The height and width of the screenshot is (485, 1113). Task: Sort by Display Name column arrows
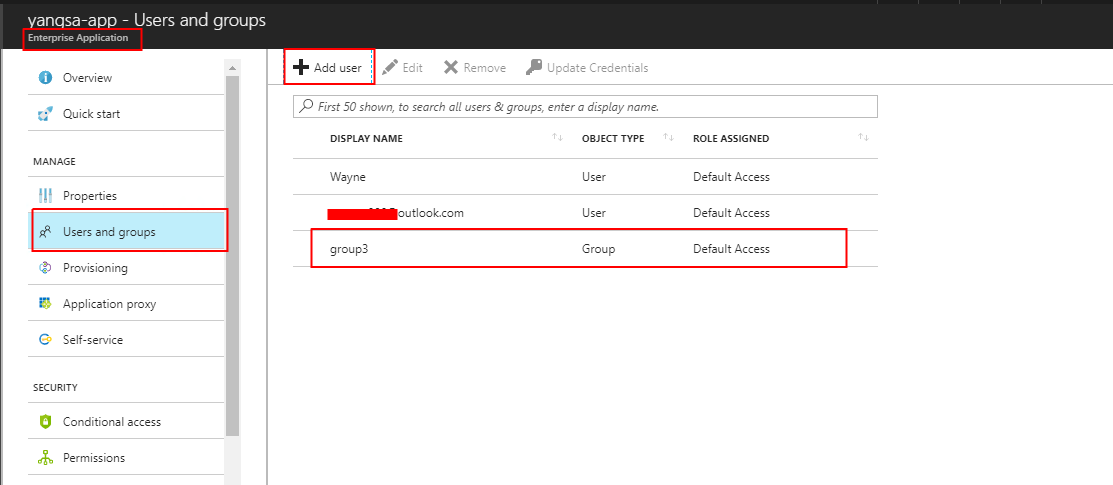click(x=557, y=137)
